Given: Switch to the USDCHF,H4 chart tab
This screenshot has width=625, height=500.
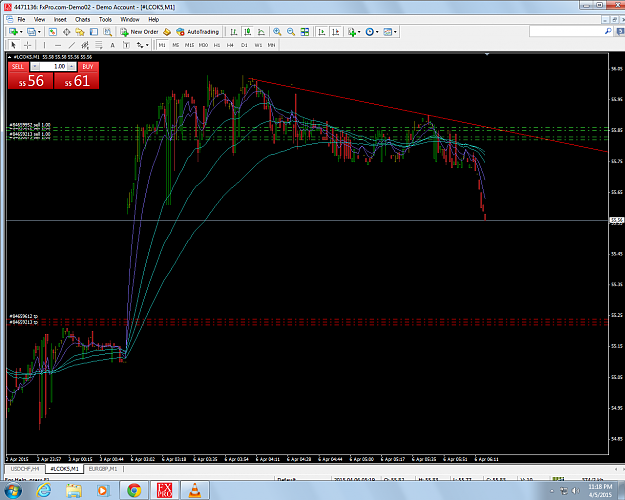Looking at the screenshot, I should click(25, 469).
